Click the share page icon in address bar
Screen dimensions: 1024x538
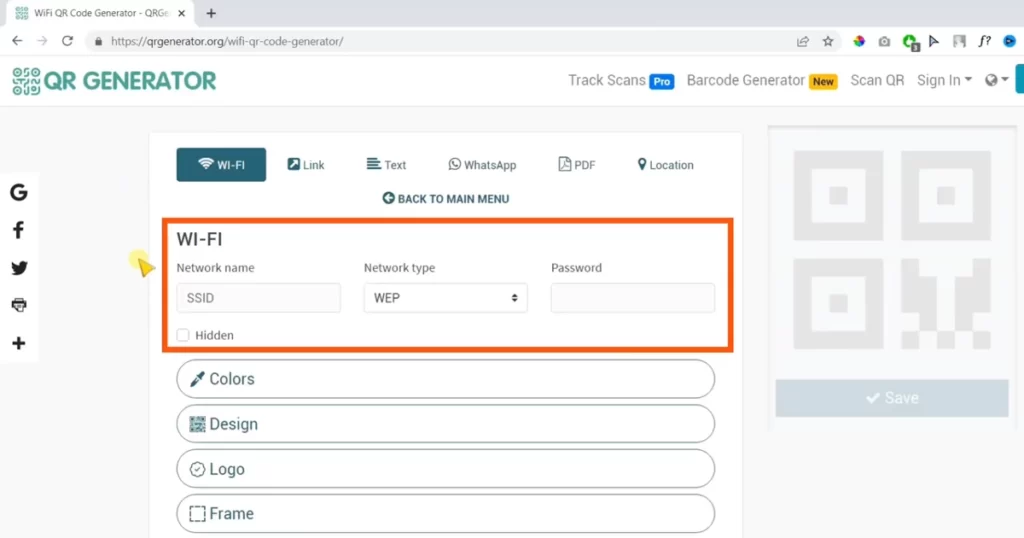(803, 41)
